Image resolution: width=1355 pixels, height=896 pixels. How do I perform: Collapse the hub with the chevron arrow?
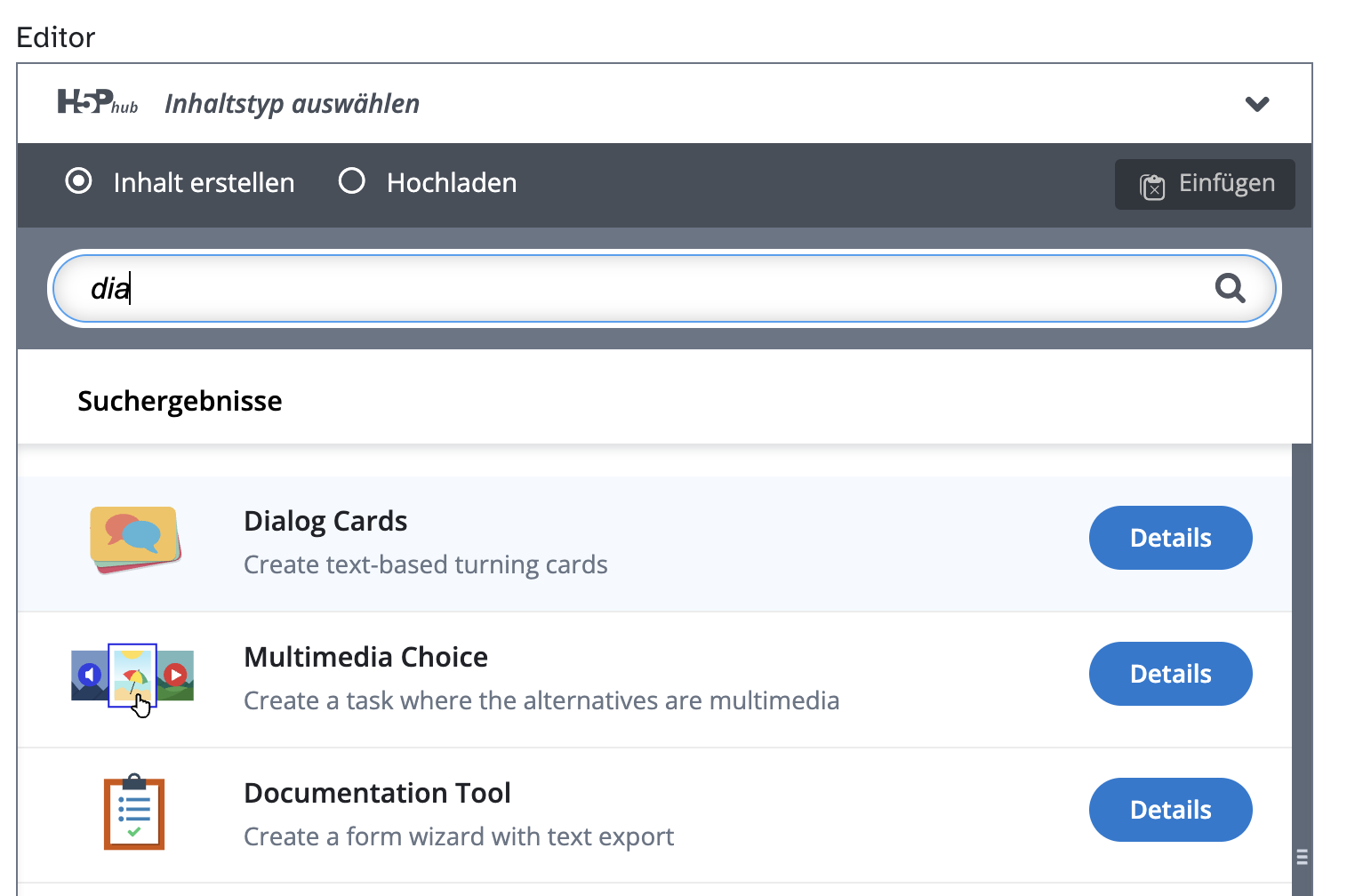pyautogui.click(x=1256, y=104)
